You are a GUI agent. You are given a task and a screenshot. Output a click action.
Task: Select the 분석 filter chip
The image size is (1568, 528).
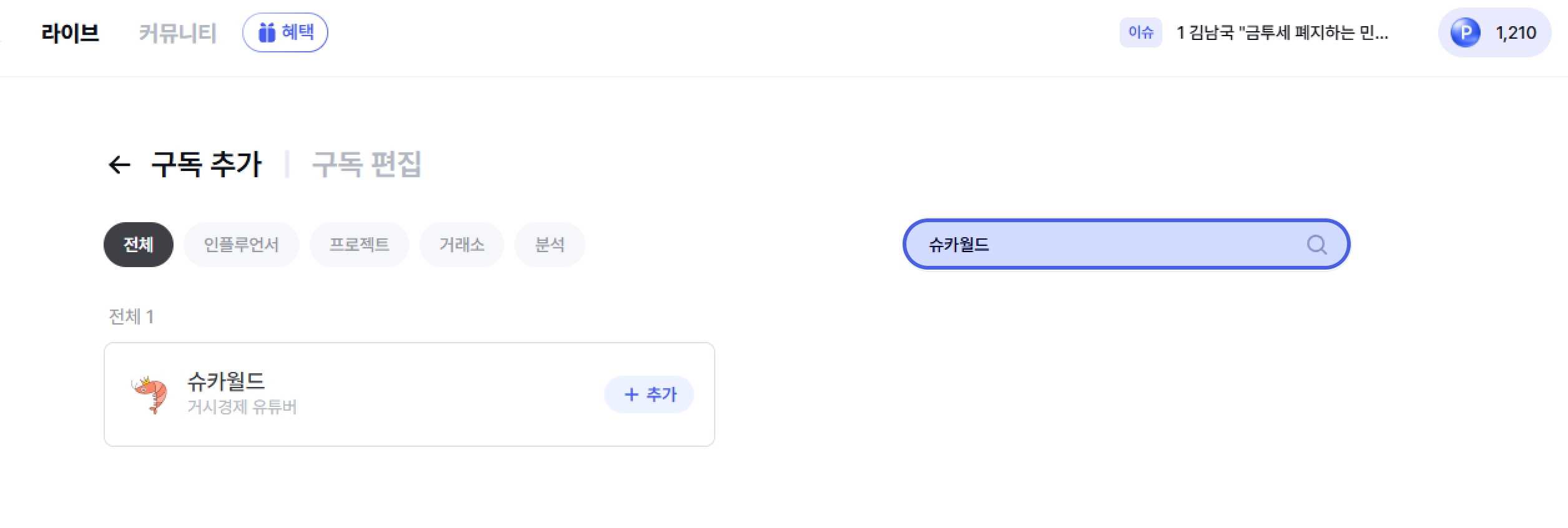[550, 245]
